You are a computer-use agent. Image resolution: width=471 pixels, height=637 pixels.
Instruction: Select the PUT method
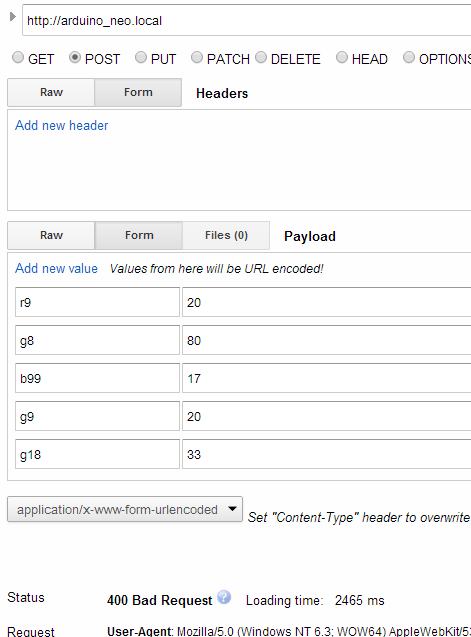pyautogui.click(x=141, y=57)
